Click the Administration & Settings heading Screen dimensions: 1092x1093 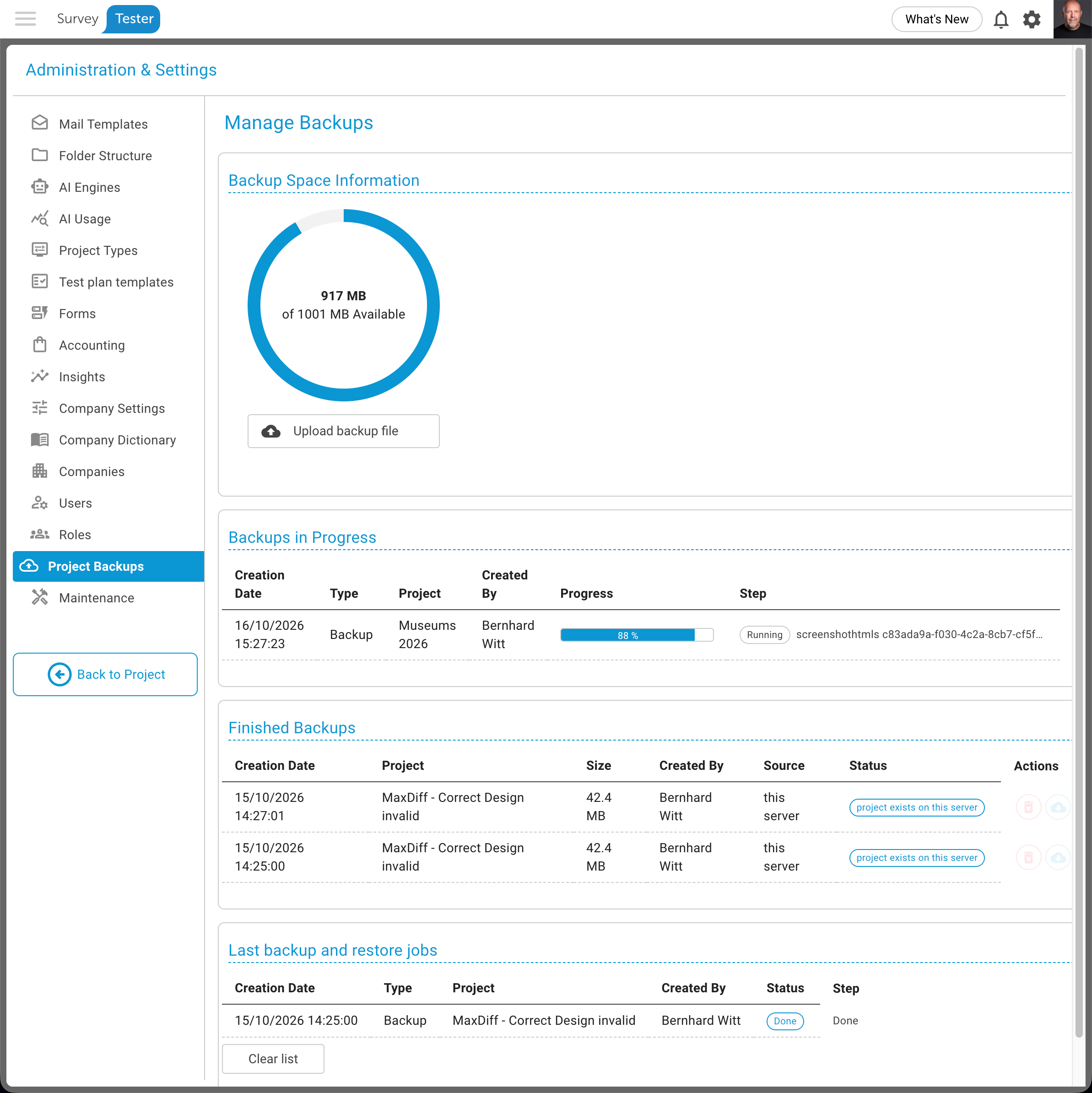(x=121, y=70)
